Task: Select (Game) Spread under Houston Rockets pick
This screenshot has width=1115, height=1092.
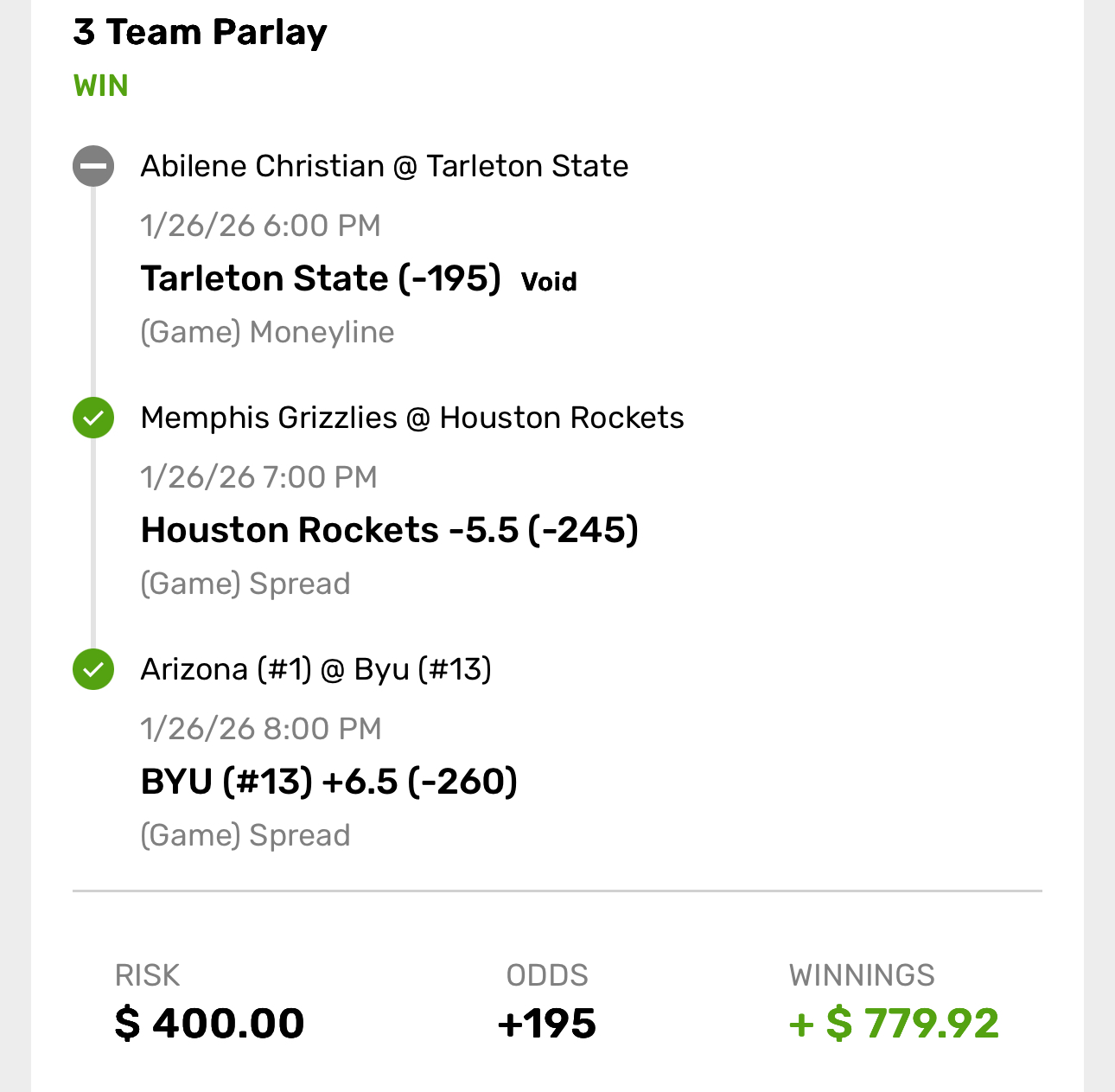Action: 245,584
